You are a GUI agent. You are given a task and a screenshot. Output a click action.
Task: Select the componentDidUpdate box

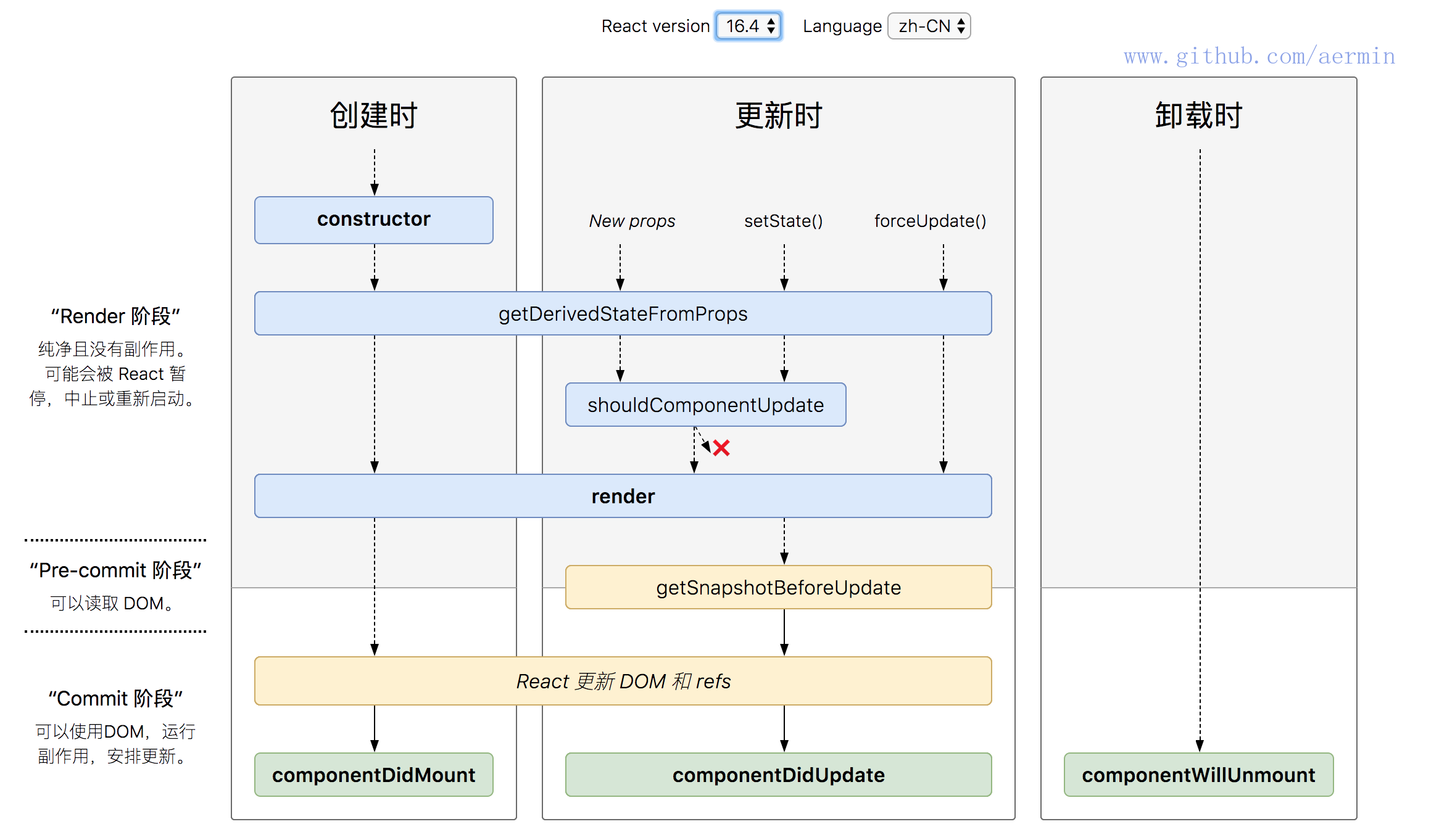click(778, 775)
